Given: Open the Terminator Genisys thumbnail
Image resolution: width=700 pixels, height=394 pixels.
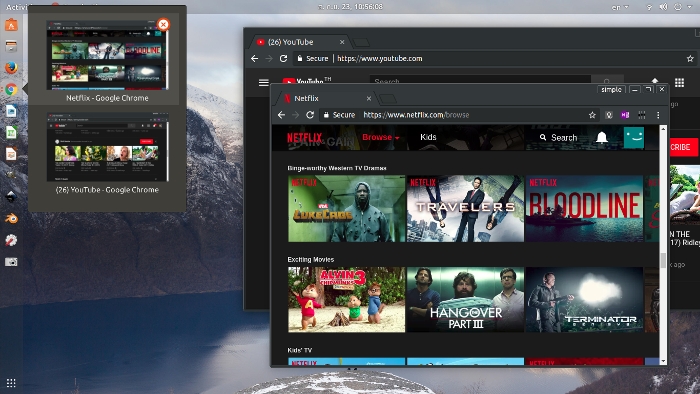Looking at the screenshot, I should pos(584,299).
